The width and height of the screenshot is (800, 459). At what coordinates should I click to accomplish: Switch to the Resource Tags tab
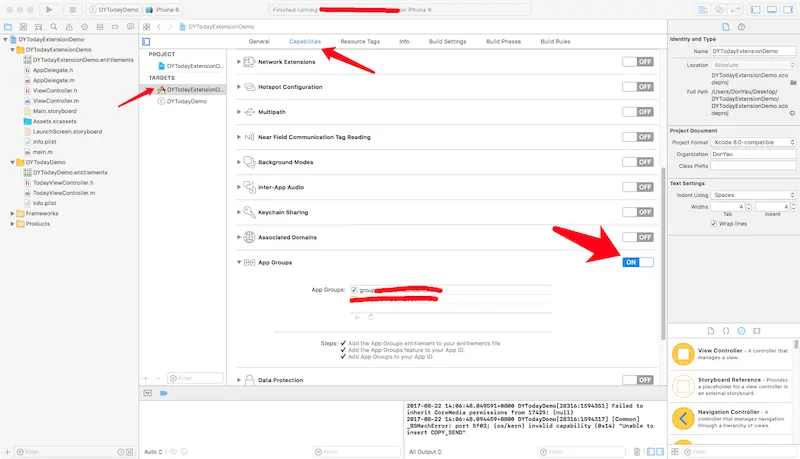coord(360,42)
